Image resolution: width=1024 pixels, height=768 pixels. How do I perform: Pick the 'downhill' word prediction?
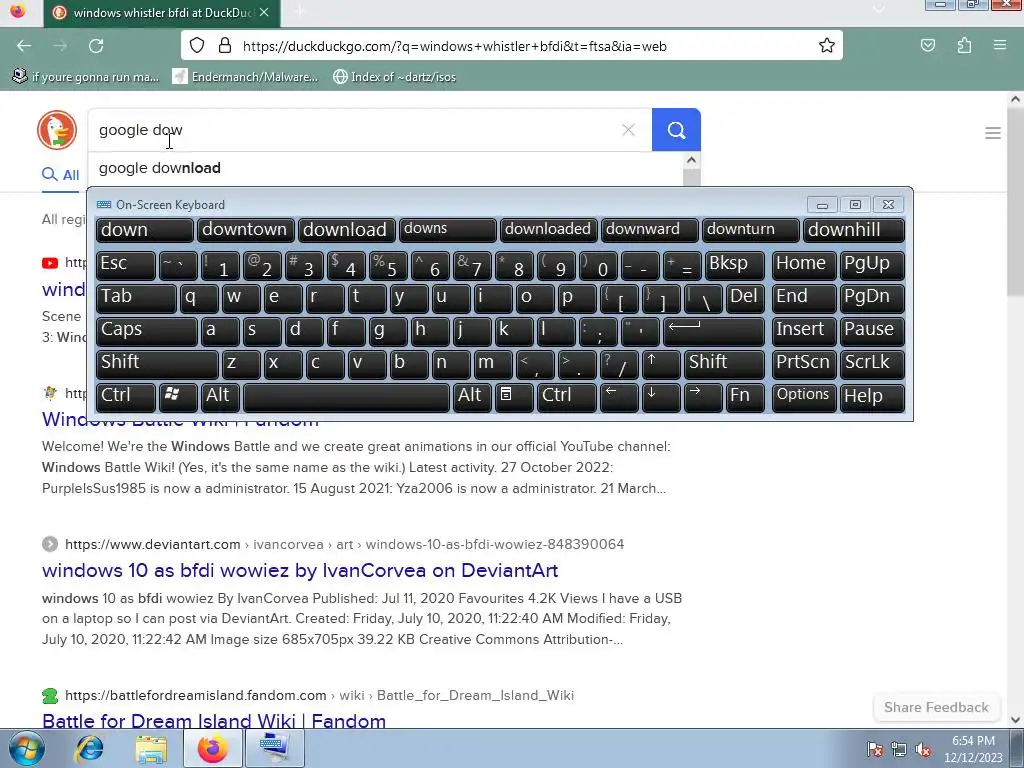point(854,230)
